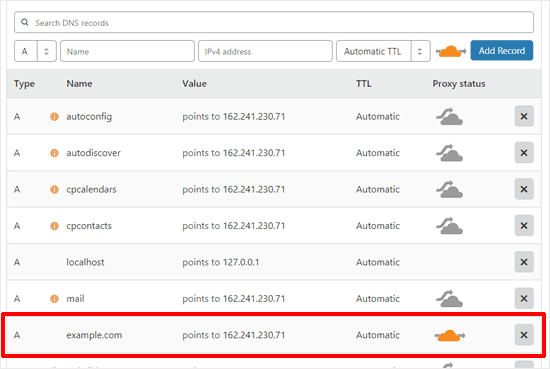This screenshot has height=369, width=550.
Task: Open the record type A dropdown
Action: tap(35, 51)
